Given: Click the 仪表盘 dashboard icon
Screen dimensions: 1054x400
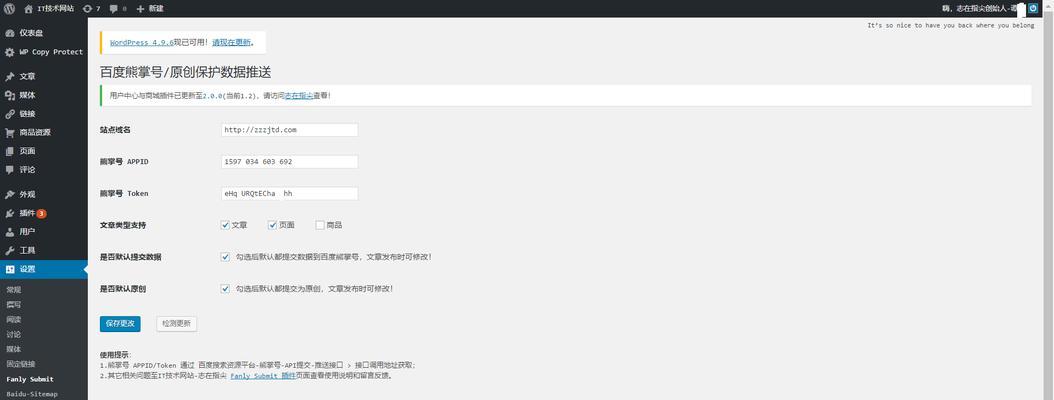Looking at the screenshot, I should [x=9, y=33].
